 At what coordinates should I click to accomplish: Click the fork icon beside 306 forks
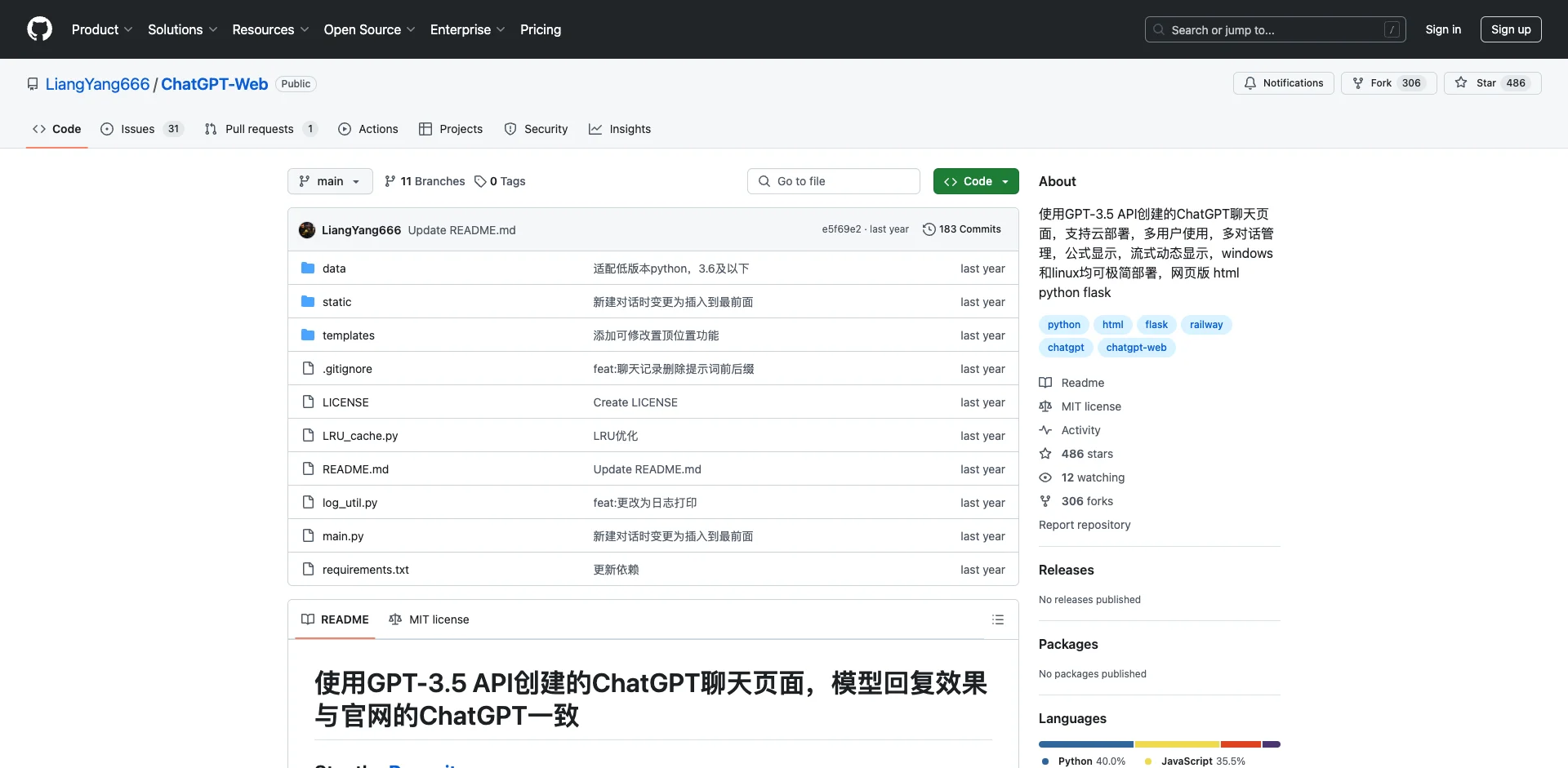click(1045, 501)
